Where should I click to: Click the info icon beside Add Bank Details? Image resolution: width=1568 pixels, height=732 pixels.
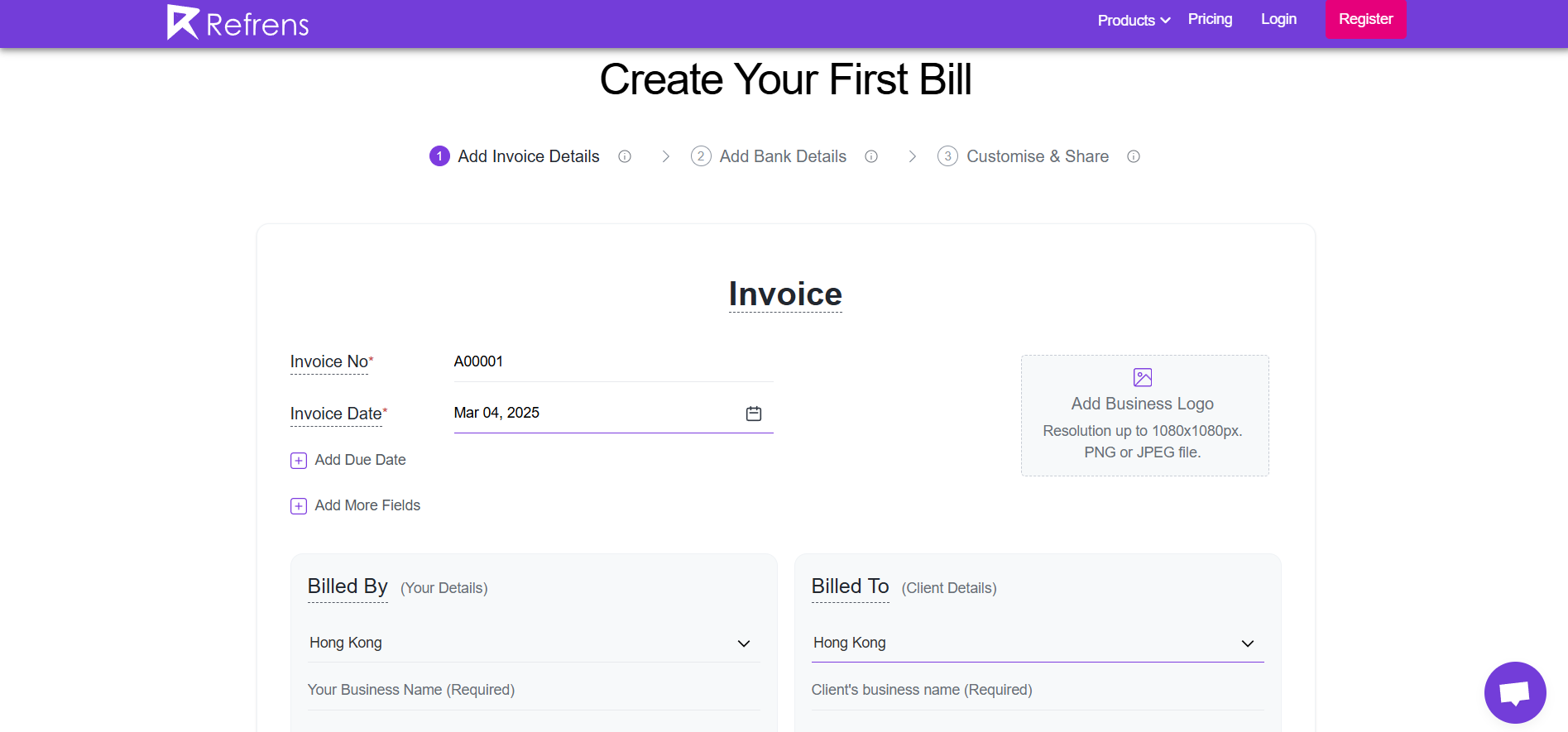click(871, 156)
